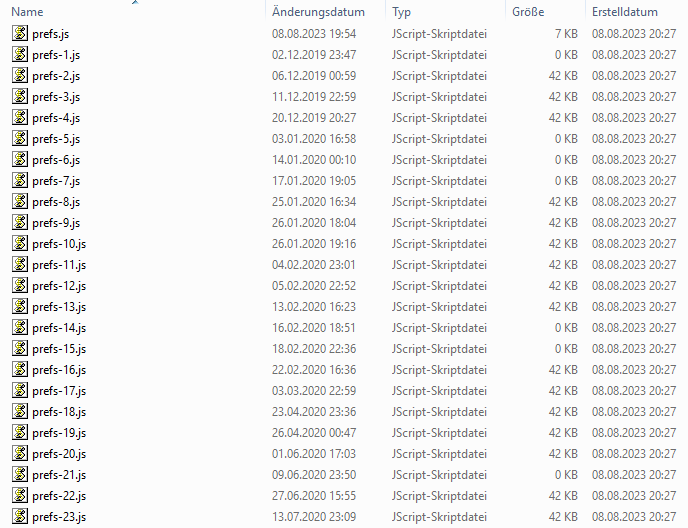Click the date 01.06.2020 17:03
This screenshot has height=528, width=688.
point(314,453)
